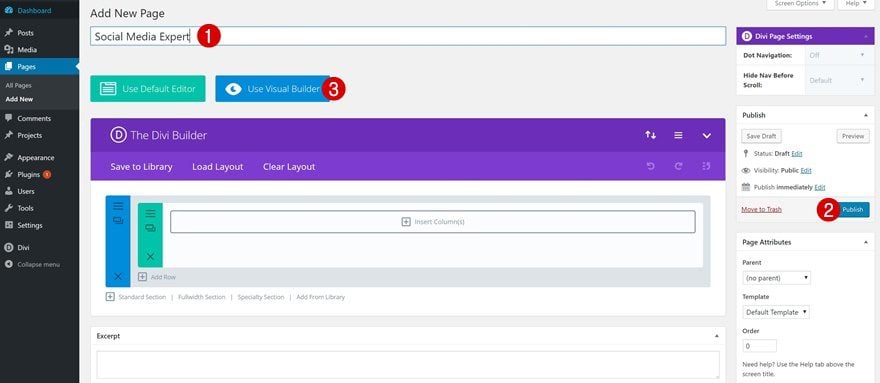Delete the green row with X
Screen dimensions: 880x383
tap(150, 257)
